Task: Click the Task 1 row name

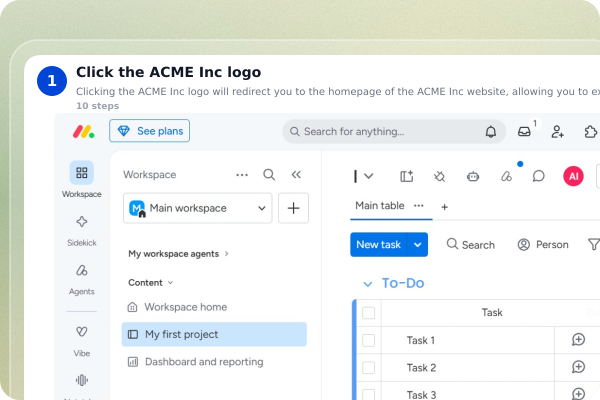Action: [x=421, y=340]
